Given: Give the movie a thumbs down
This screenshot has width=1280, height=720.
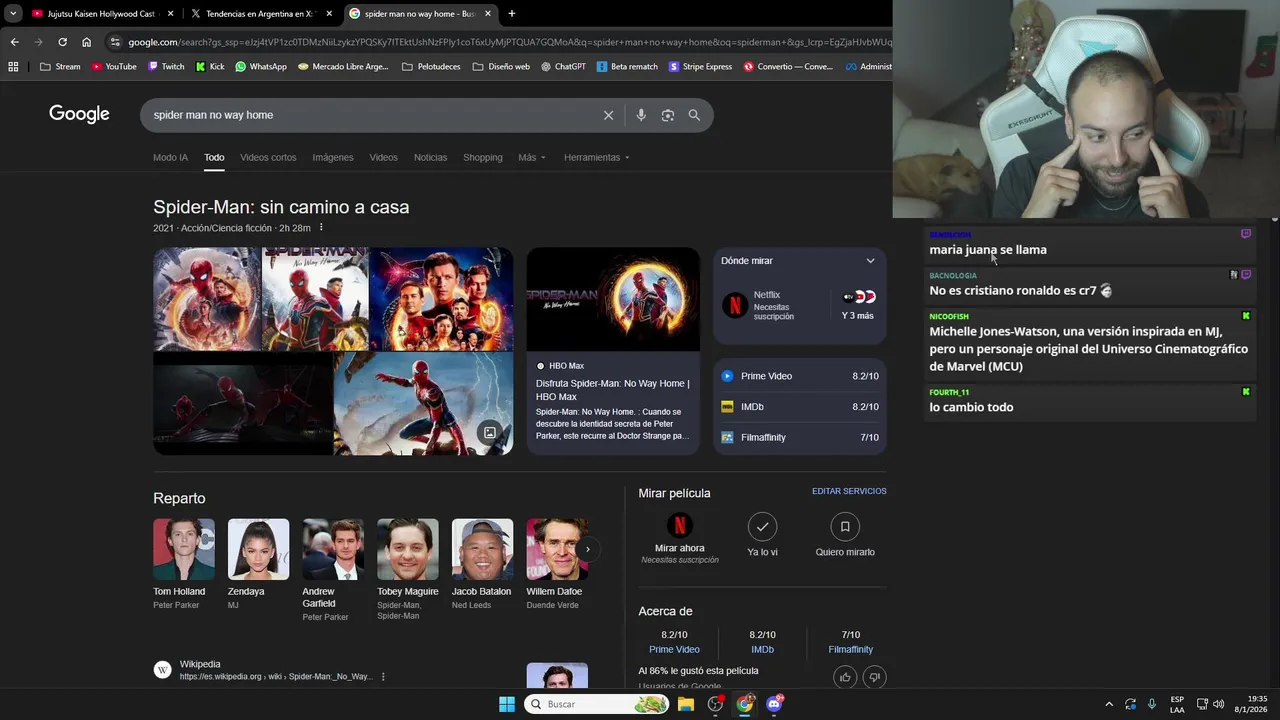Looking at the screenshot, I should (874, 677).
